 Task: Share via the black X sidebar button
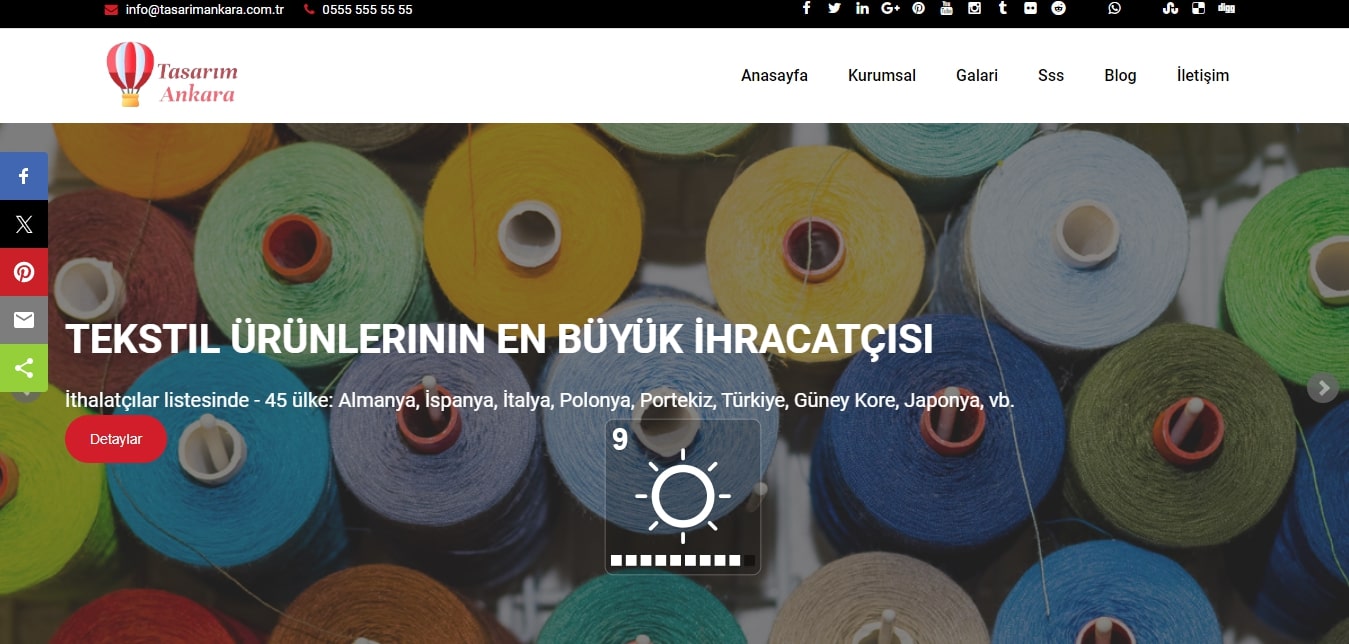coord(24,224)
